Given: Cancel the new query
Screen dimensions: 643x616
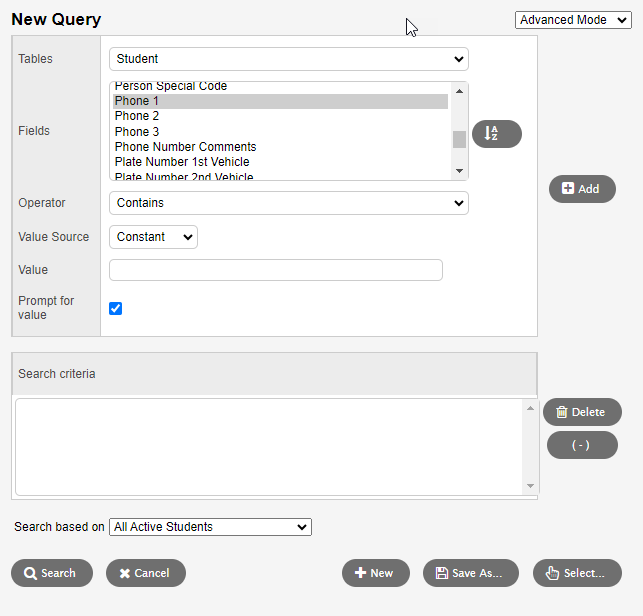Looking at the screenshot, I should click(x=145, y=573).
